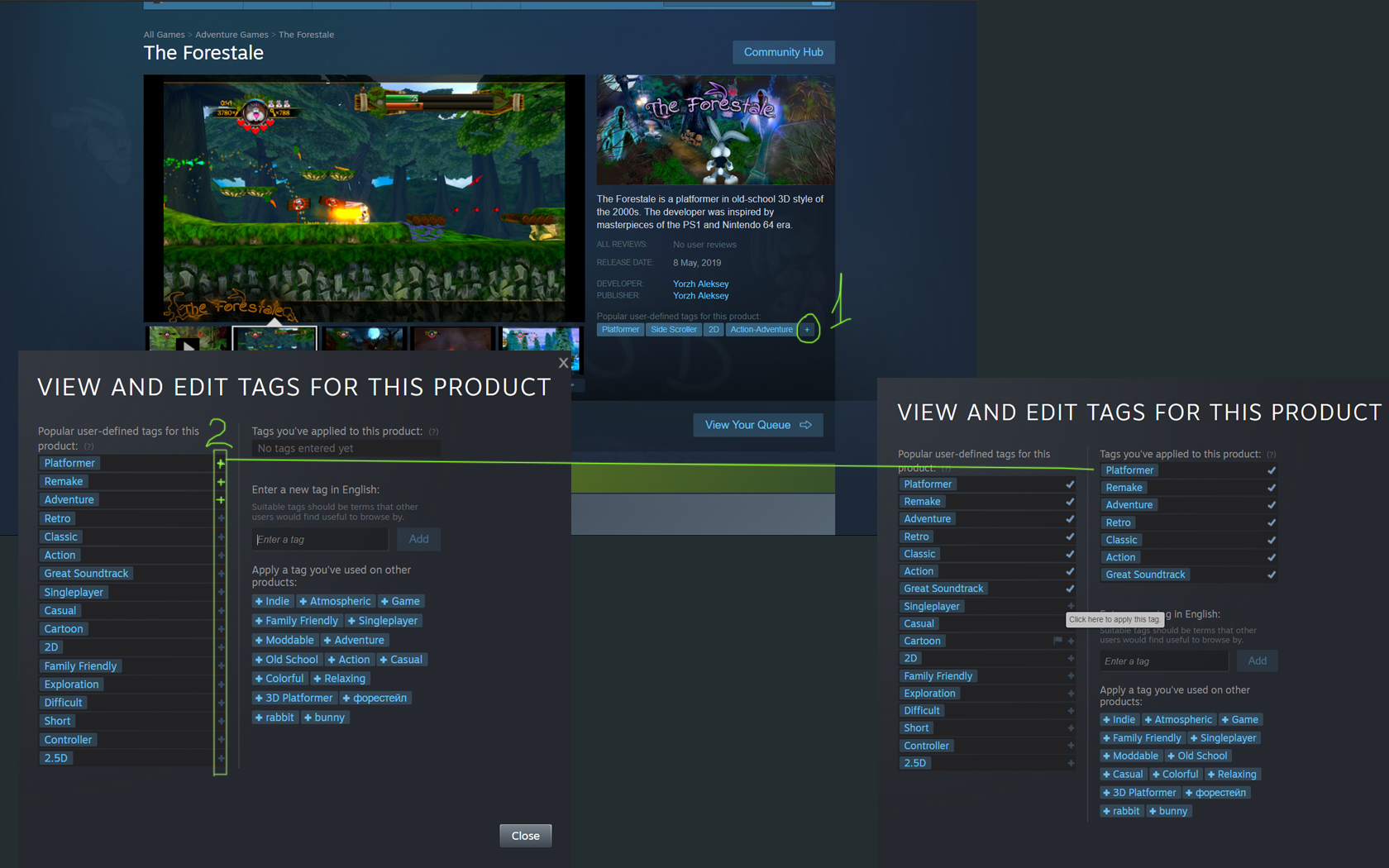The image size is (1389, 868).
Task: Apply the Atmospheric tag in left dialog
Action: point(335,602)
